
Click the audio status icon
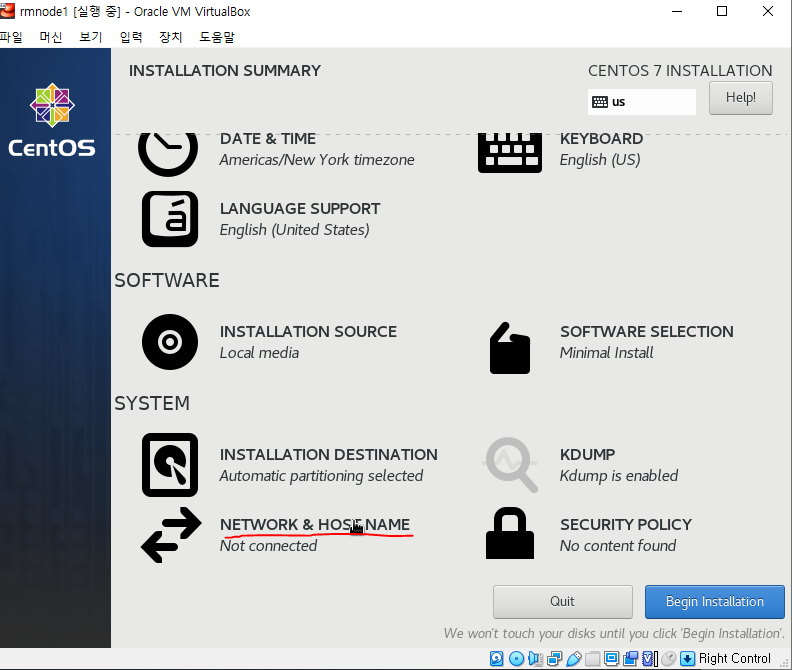click(x=535, y=658)
